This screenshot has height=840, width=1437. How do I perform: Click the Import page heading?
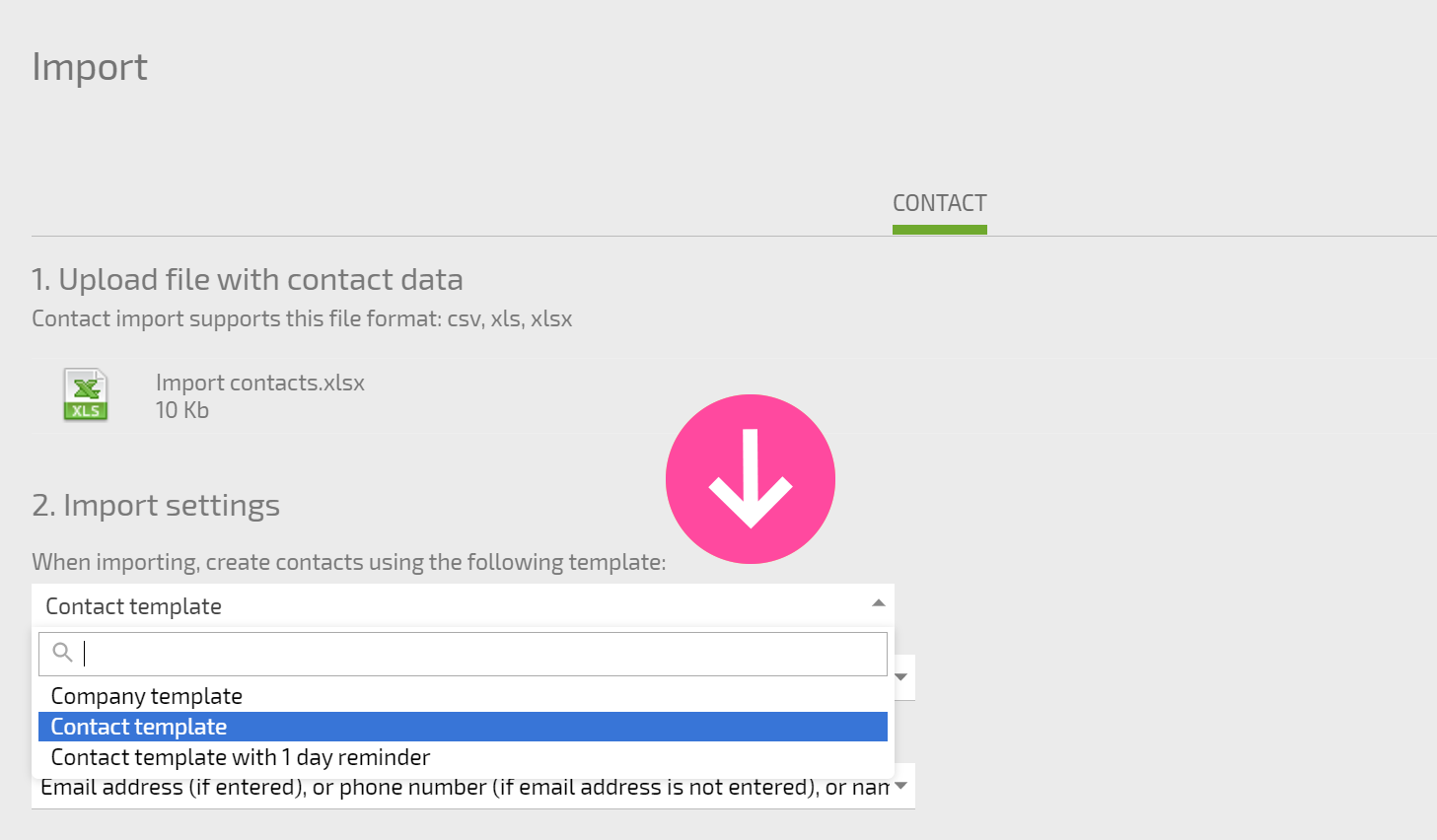pyautogui.click(x=90, y=67)
